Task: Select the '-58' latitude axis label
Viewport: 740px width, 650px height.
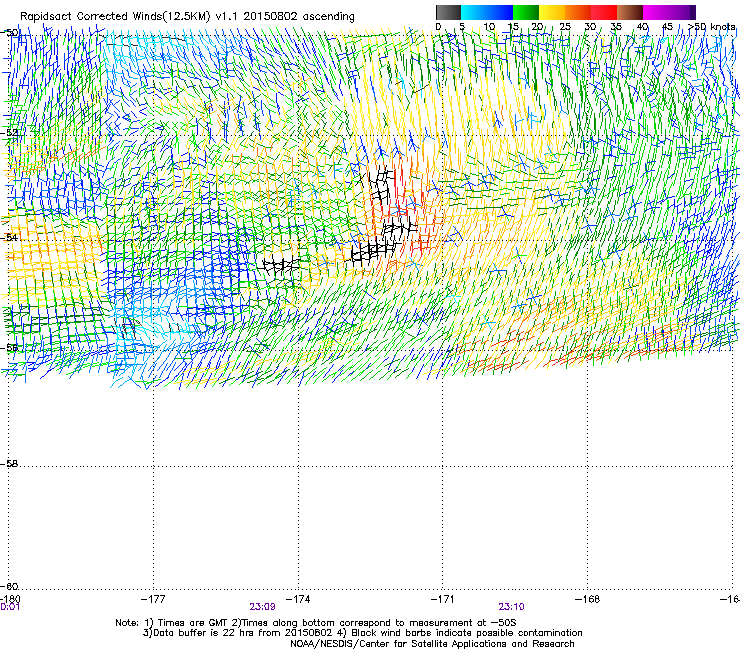Action: pyautogui.click(x=9, y=464)
